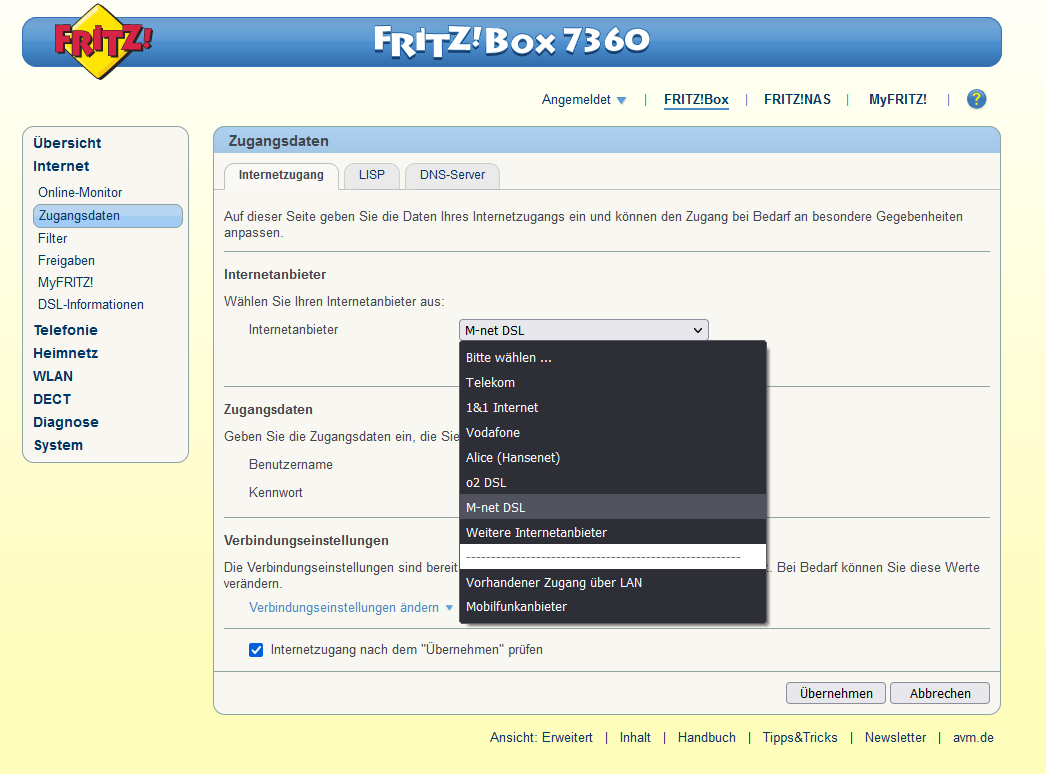
Task: Open Freigaben in the sidebar
Action: pyautogui.click(x=66, y=260)
